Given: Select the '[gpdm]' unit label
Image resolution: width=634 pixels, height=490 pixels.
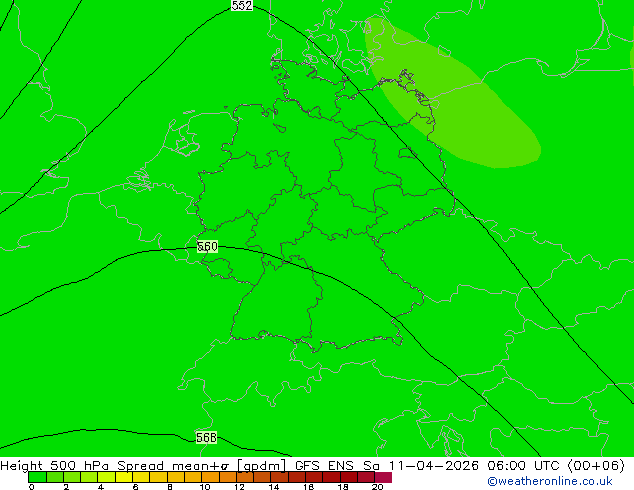Looking at the screenshot, I should point(261,466).
